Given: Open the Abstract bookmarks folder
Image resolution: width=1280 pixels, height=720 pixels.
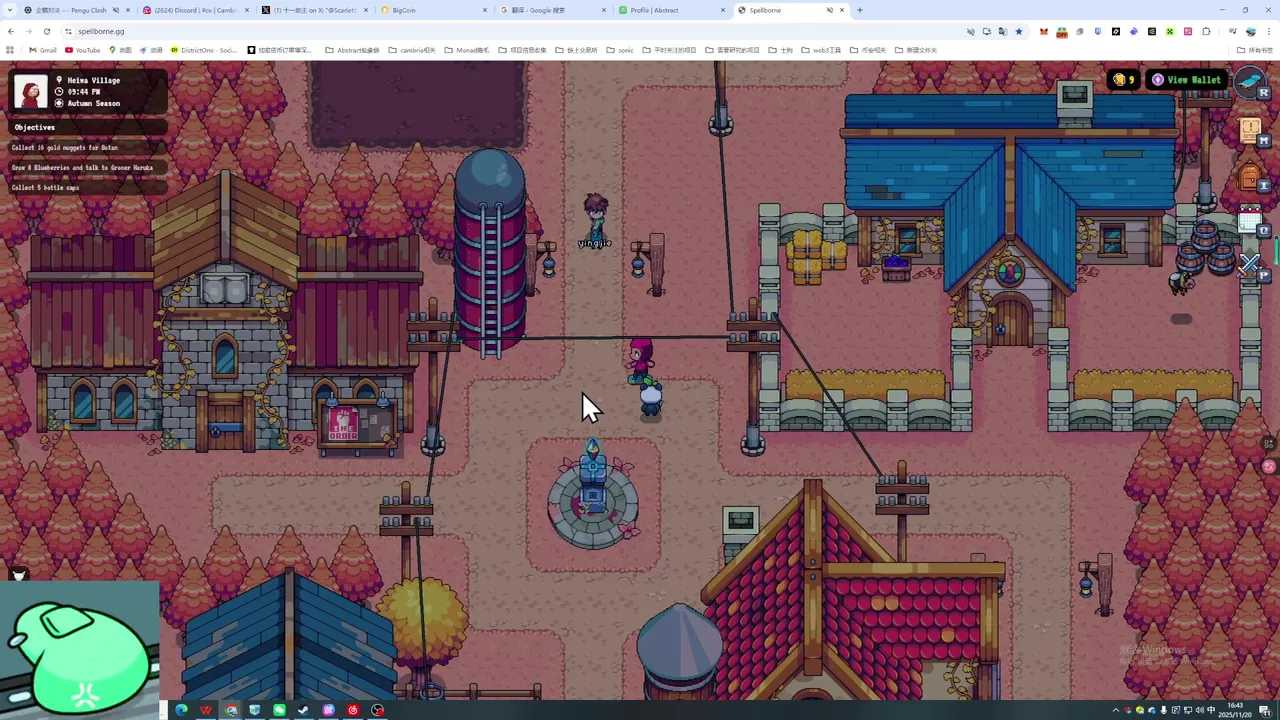Looking at the screenshot, I should 352,50.
